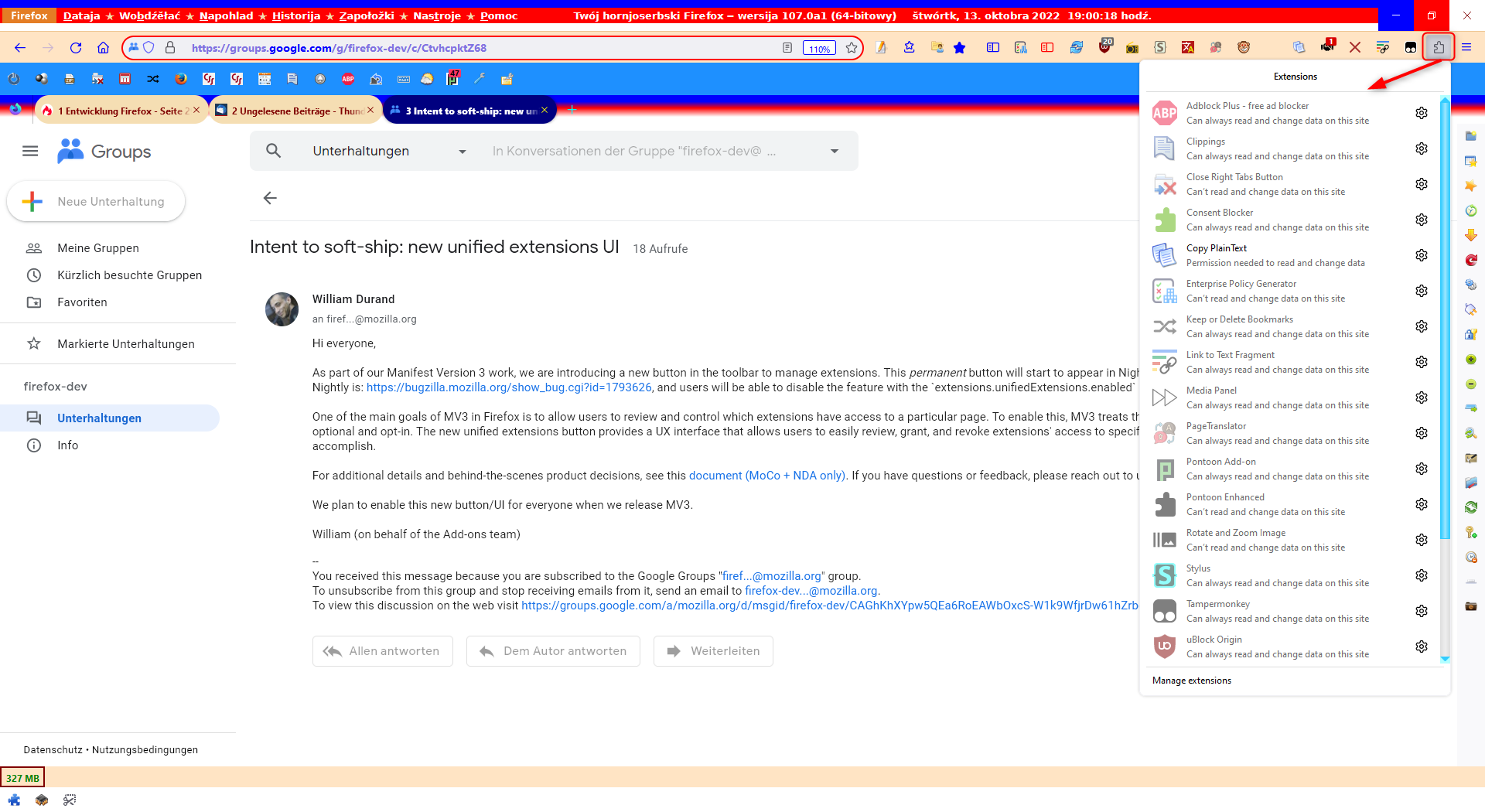Click the Adblock Plus extension entry
1485x812 pixels.
coord(1278,113)
